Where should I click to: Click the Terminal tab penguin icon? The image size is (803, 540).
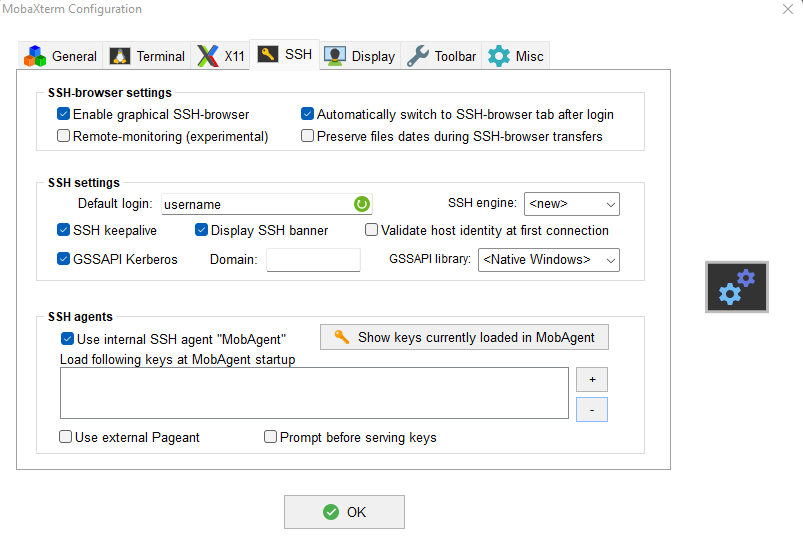tap(120, 56)
